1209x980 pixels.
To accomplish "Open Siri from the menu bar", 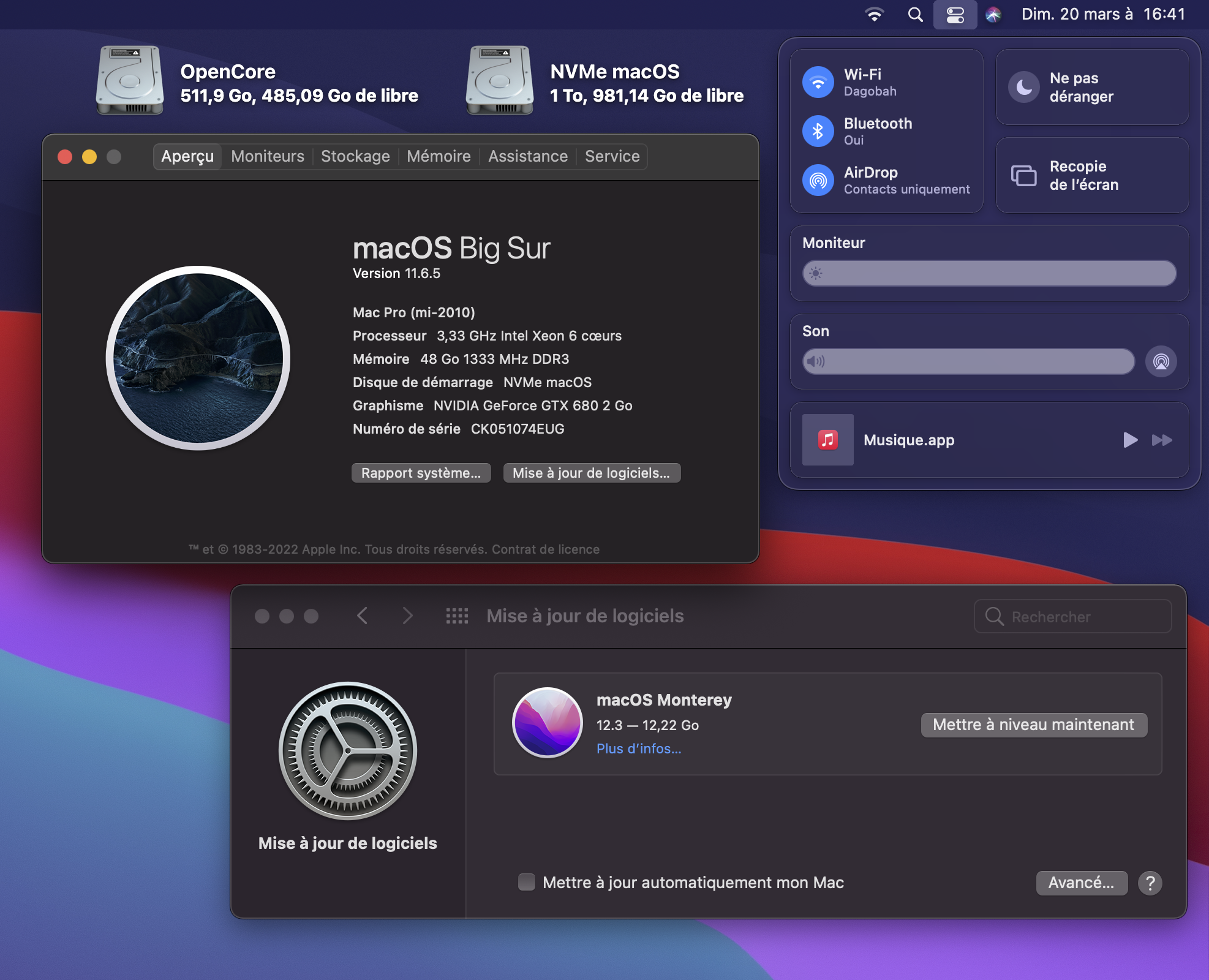I will tap(993, 15).
